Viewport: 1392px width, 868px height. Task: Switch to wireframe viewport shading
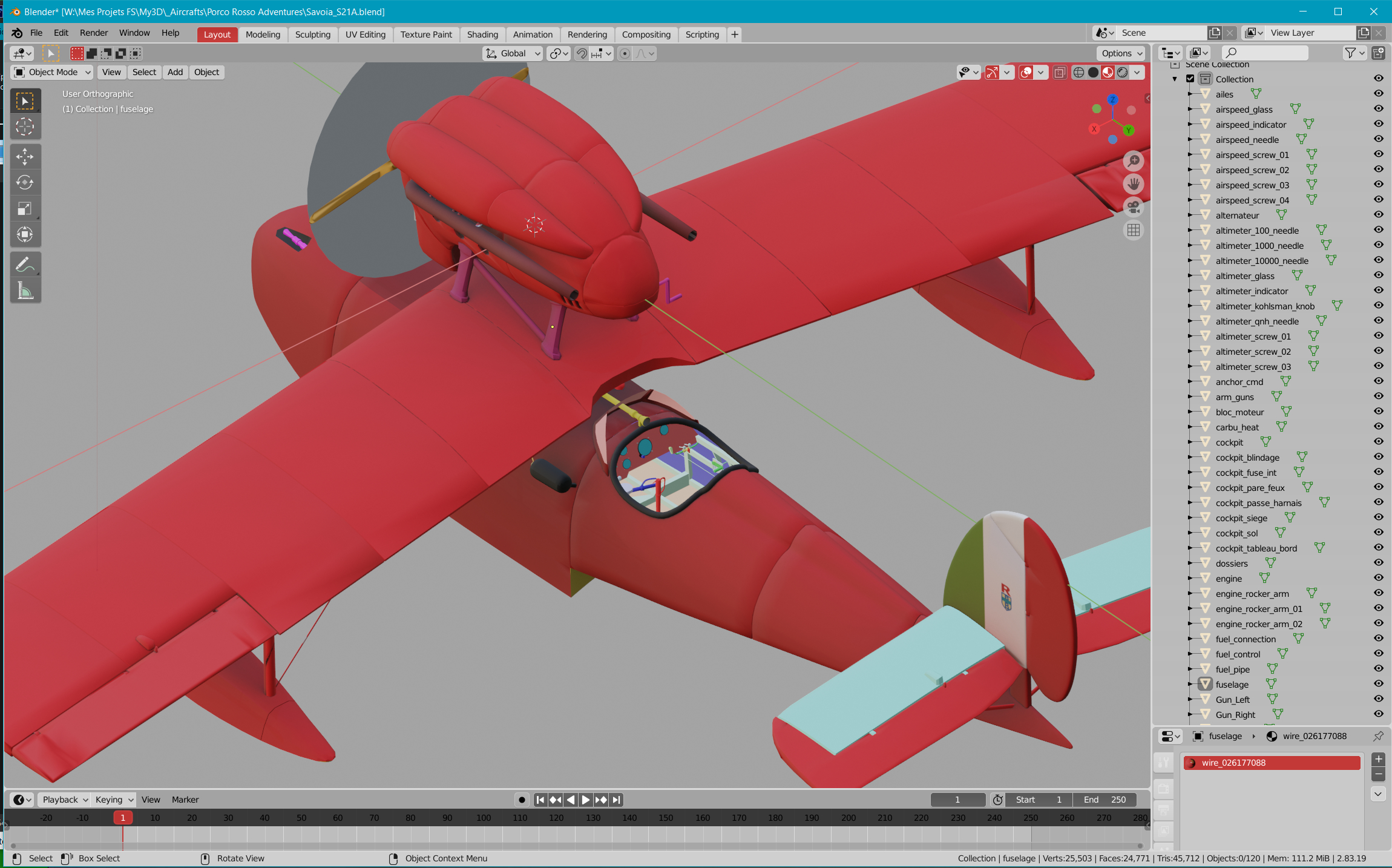tap(1078, 72)
